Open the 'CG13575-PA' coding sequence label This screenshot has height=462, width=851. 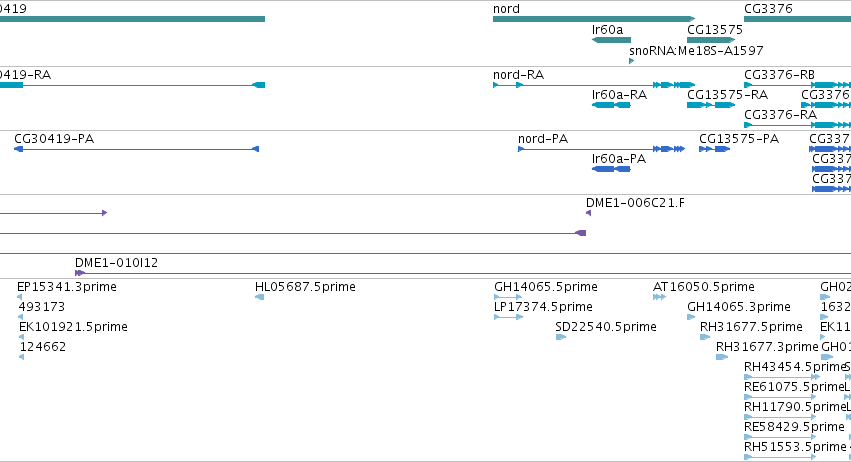(739, 139)
